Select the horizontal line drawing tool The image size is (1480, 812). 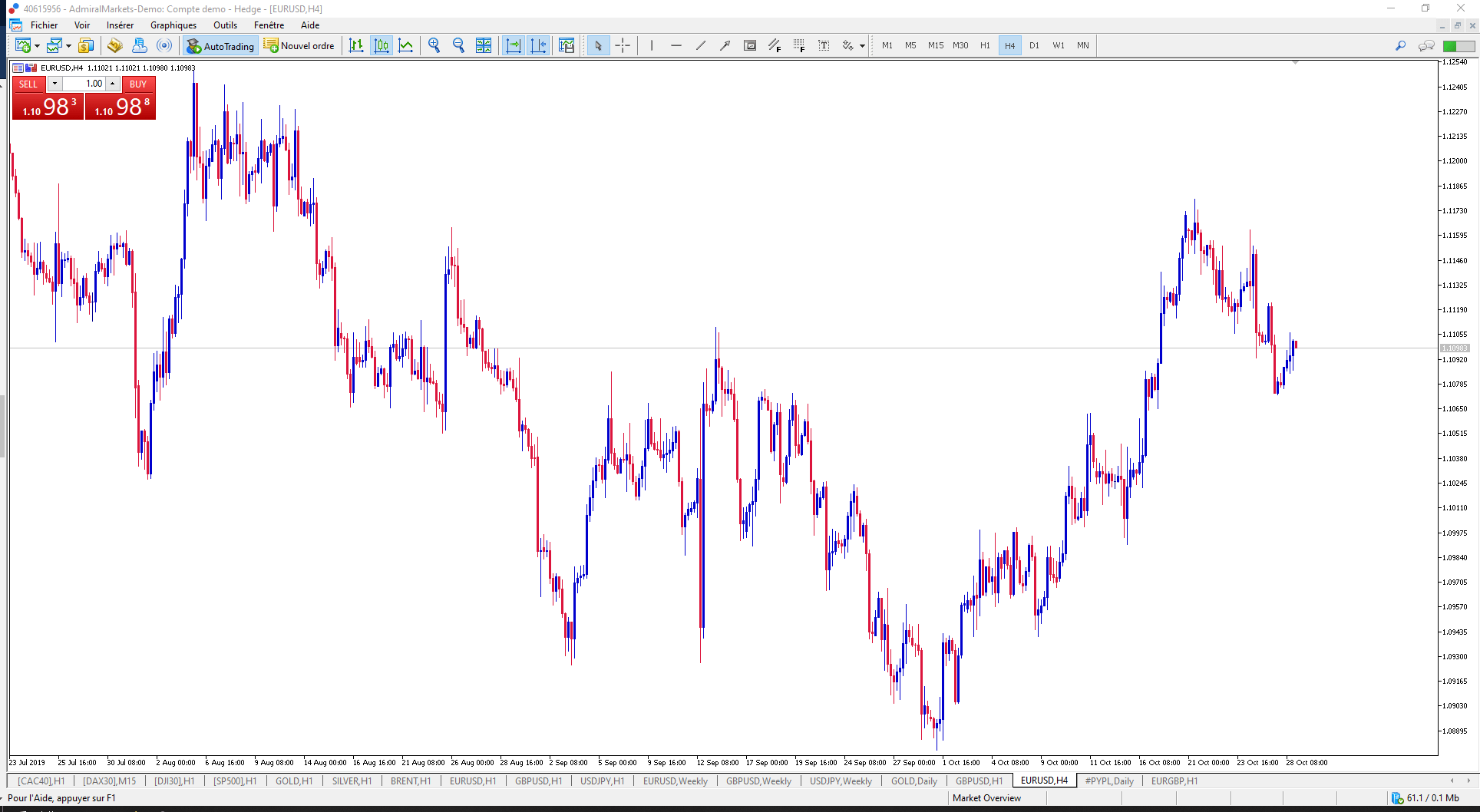tap(676, 45)
